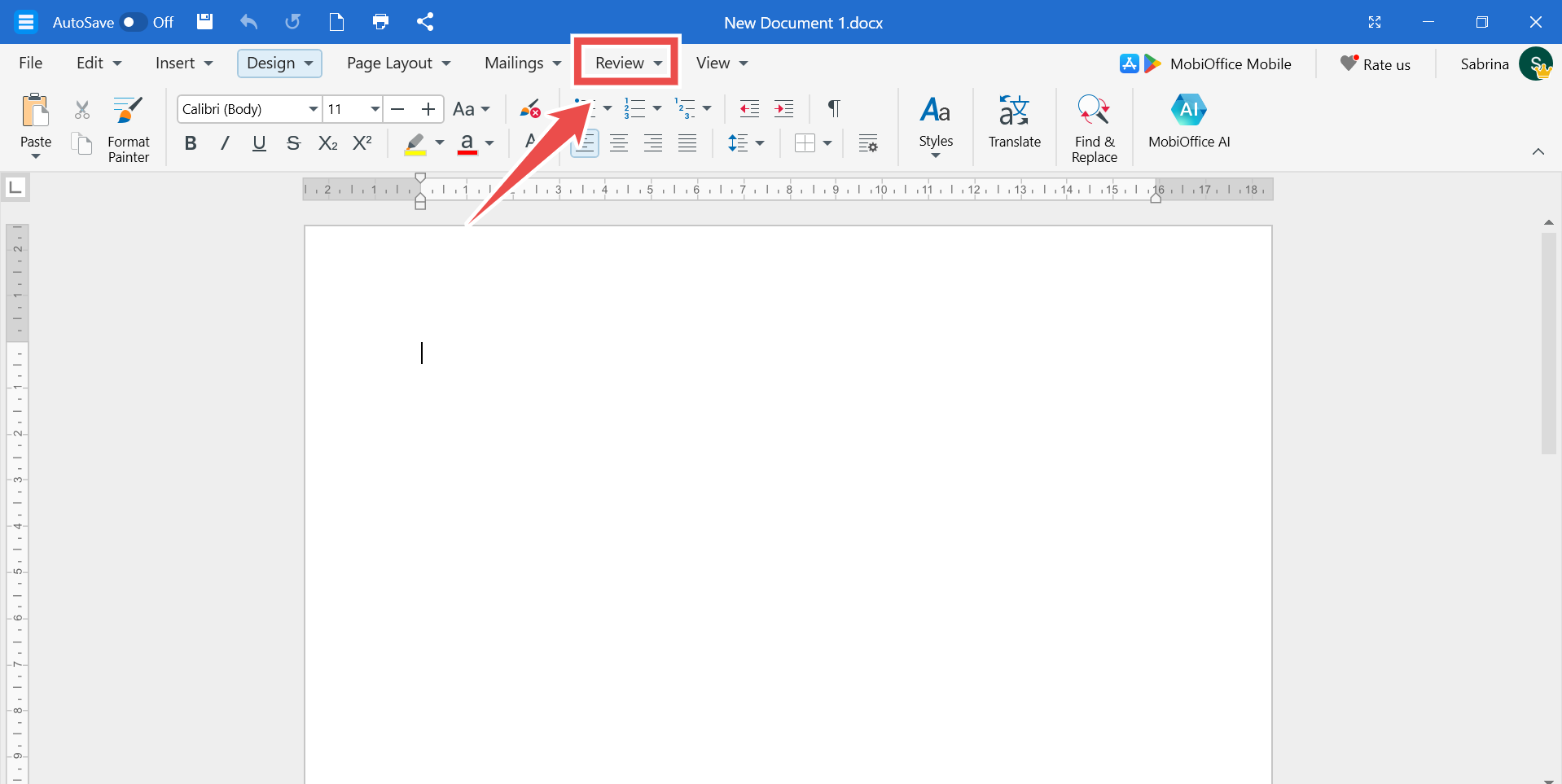Screen dimensions: 1562x784
Task: Click the Share icon in title bar
Action: click(x=424, y=22)
